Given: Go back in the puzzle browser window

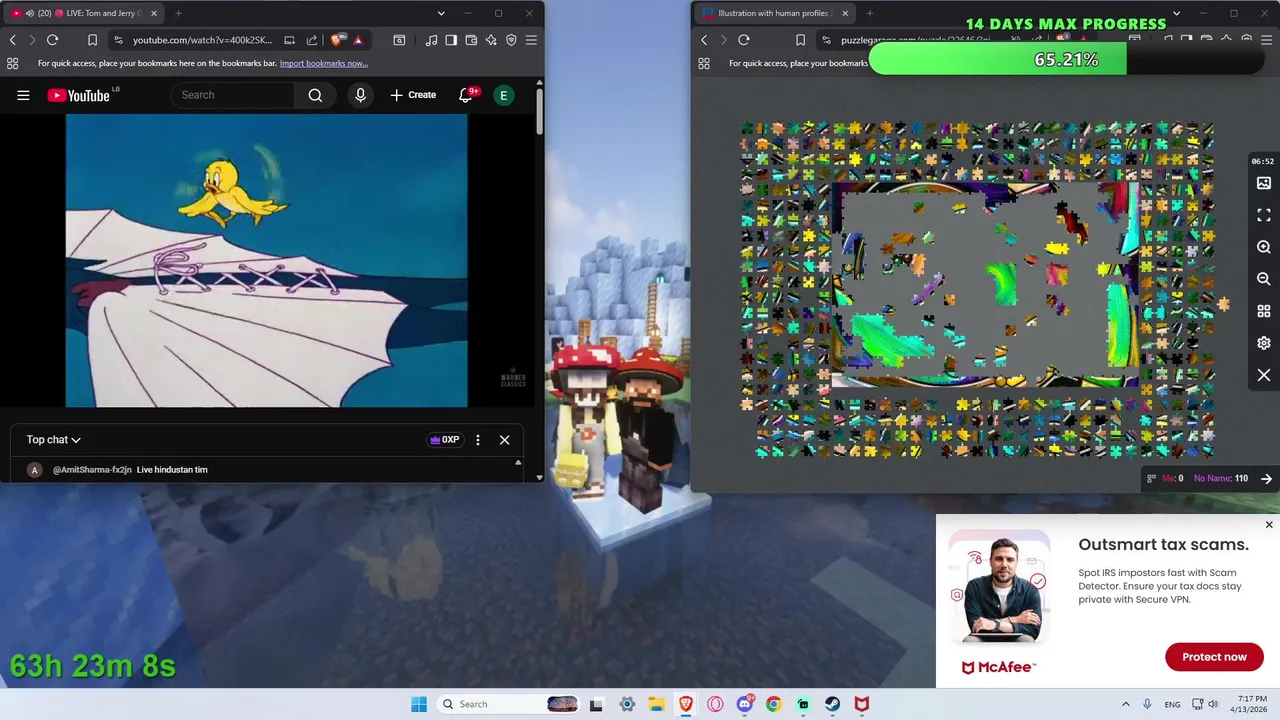Looking at the screenshot, I should coord(704,40).
